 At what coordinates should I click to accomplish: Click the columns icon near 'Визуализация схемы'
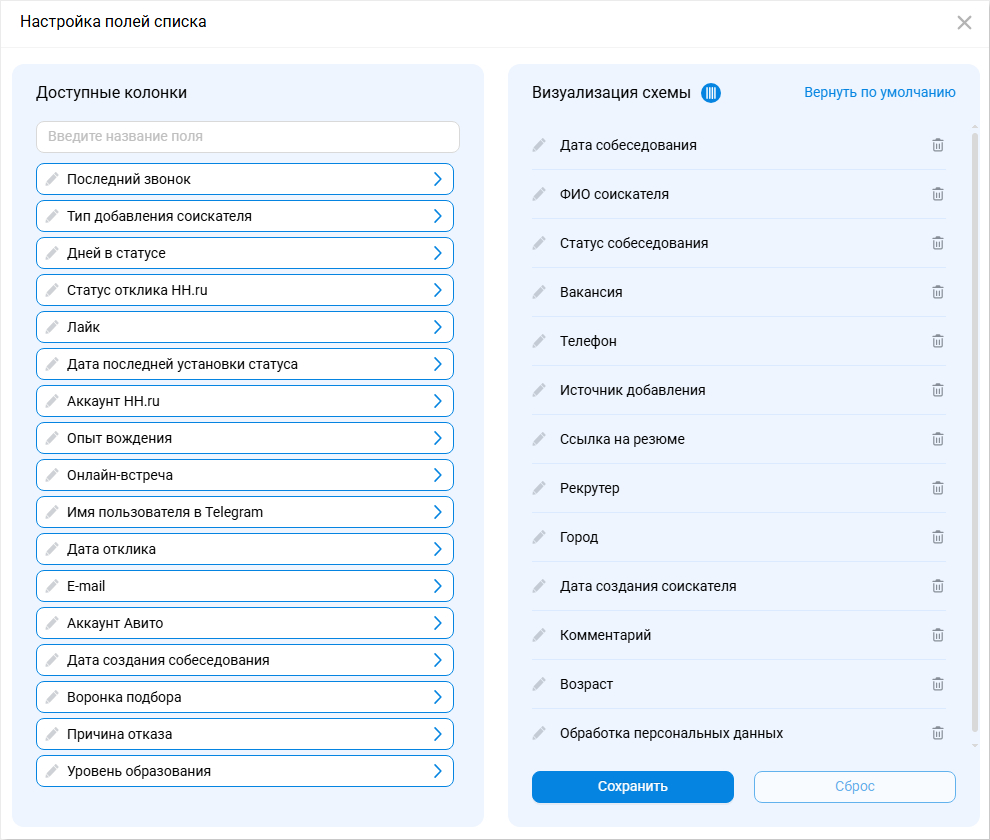[711, 93]
